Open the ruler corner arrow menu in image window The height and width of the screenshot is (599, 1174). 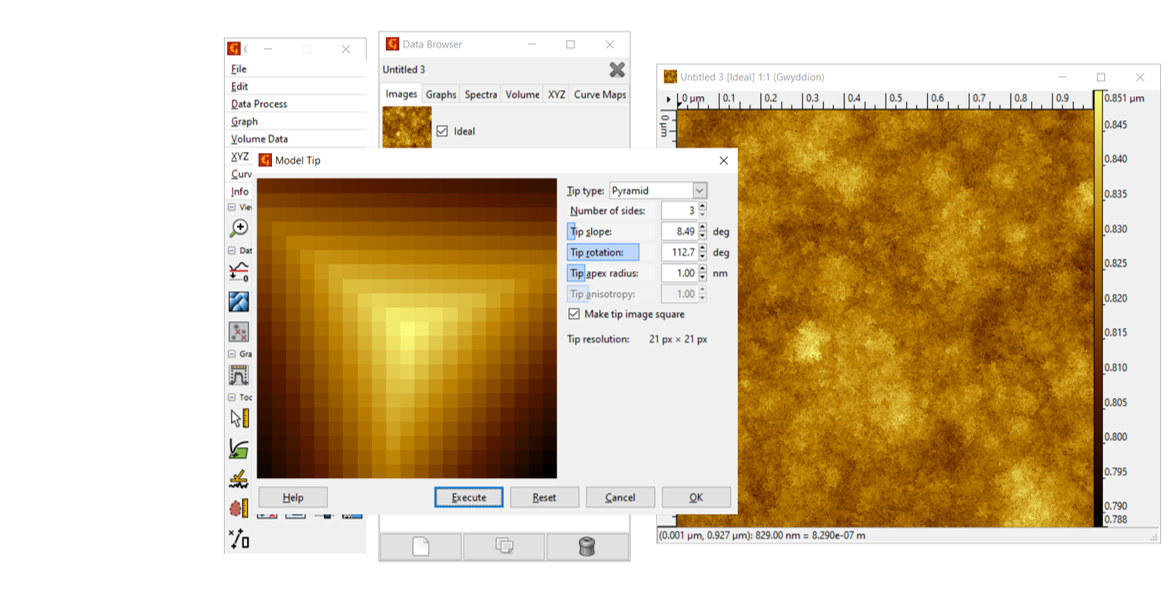tap(669, 99)
